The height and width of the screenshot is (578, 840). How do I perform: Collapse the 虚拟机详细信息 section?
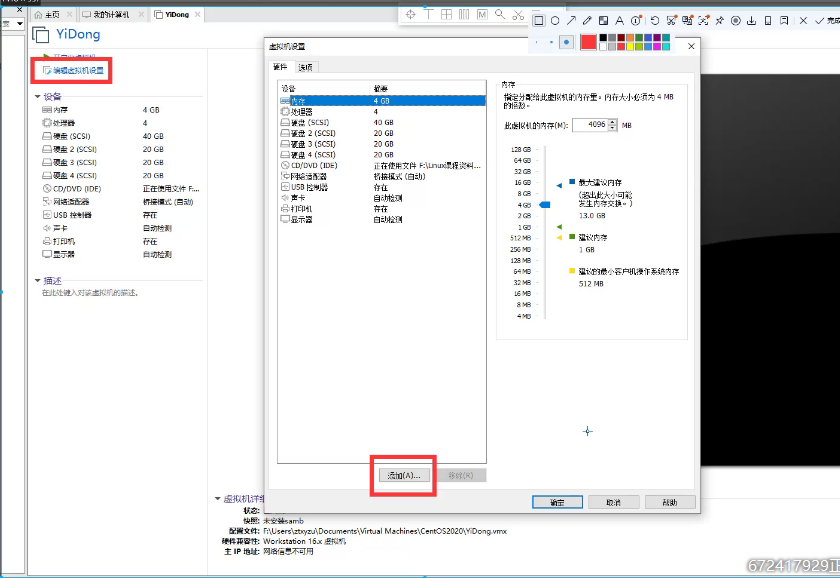point(218,499)
